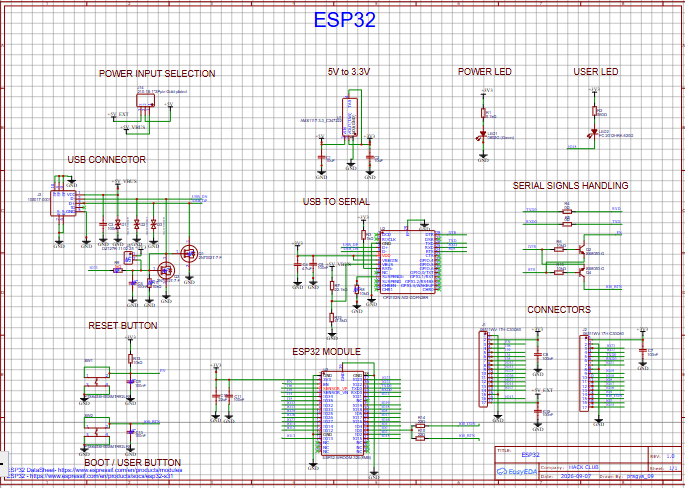Select the green power LED symbol LED1

coord(484,137)
